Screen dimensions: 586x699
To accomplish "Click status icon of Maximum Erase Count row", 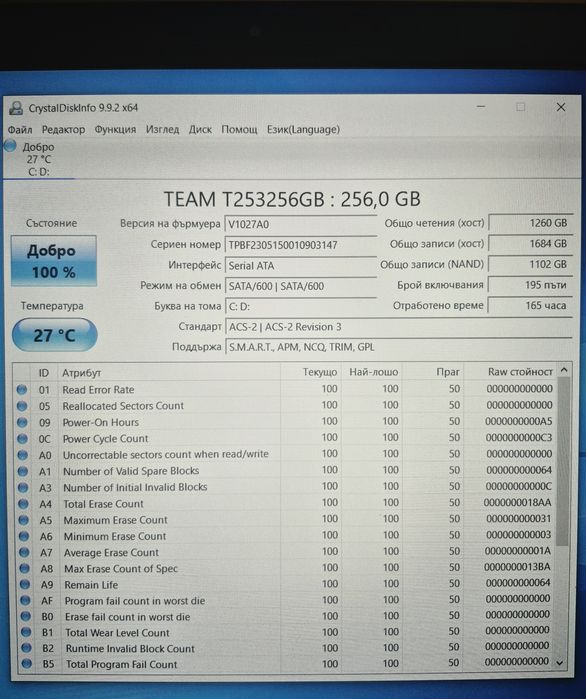I will coord(24,520).
